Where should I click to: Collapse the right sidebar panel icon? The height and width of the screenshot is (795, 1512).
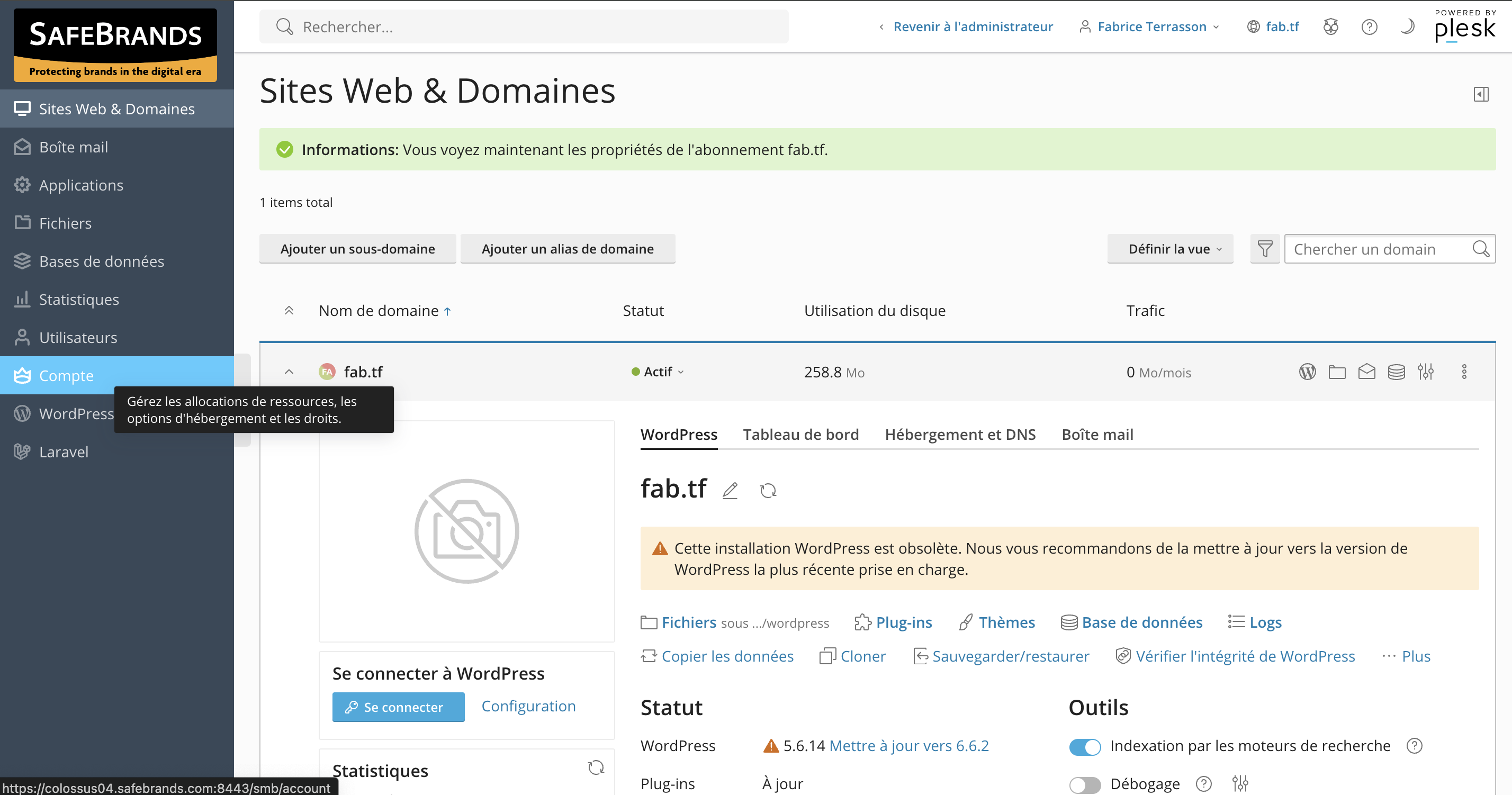[x=1481, y=94]
